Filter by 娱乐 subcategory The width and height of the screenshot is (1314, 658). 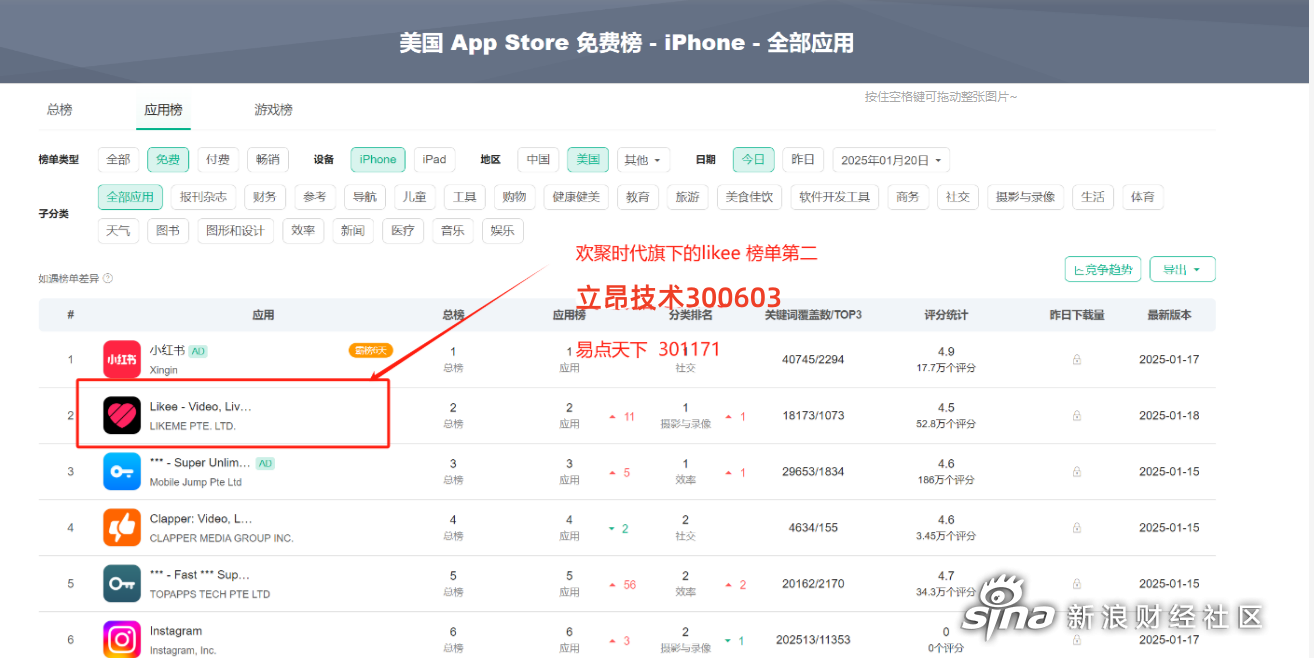click(503, 231)
